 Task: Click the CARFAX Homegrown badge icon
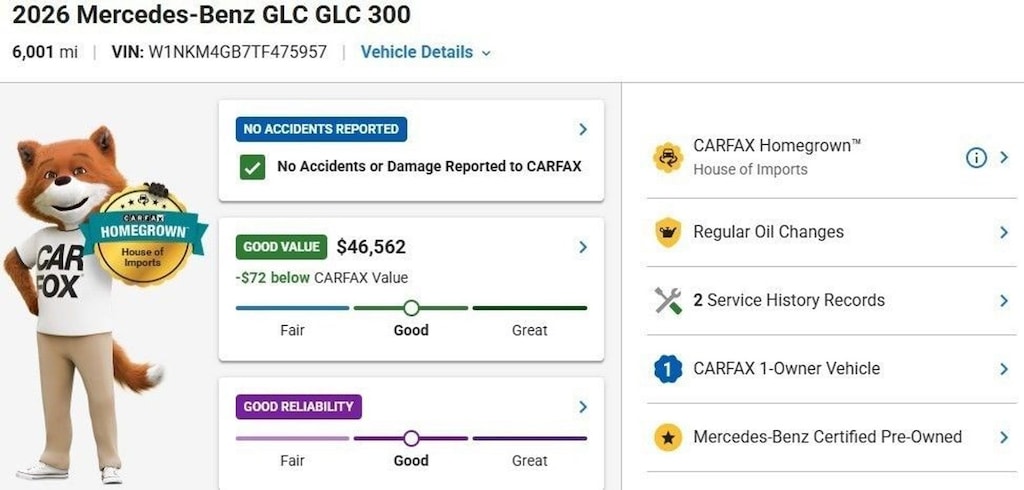(x=668, y=157)
